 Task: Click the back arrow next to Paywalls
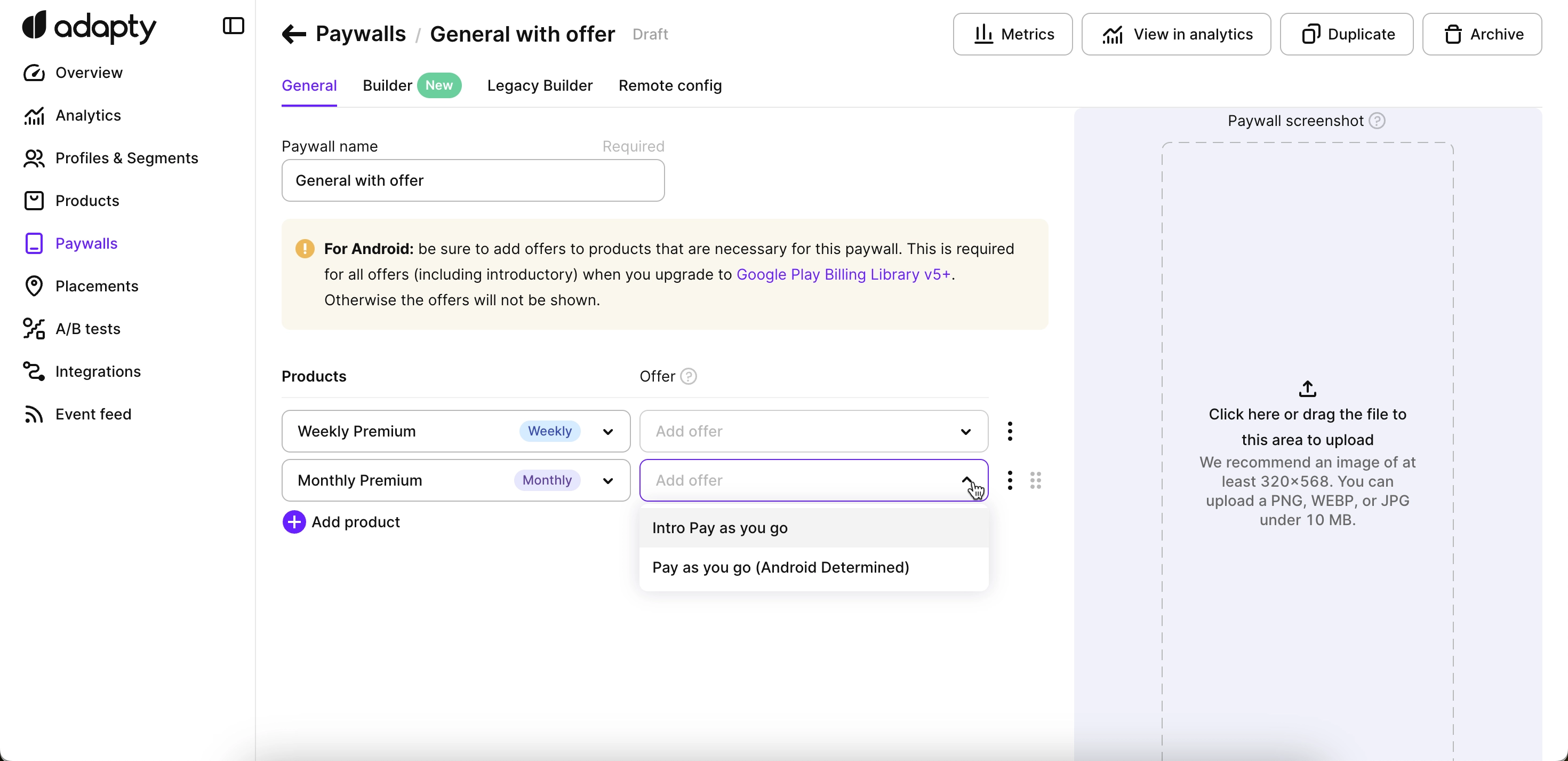coord(294,34)
